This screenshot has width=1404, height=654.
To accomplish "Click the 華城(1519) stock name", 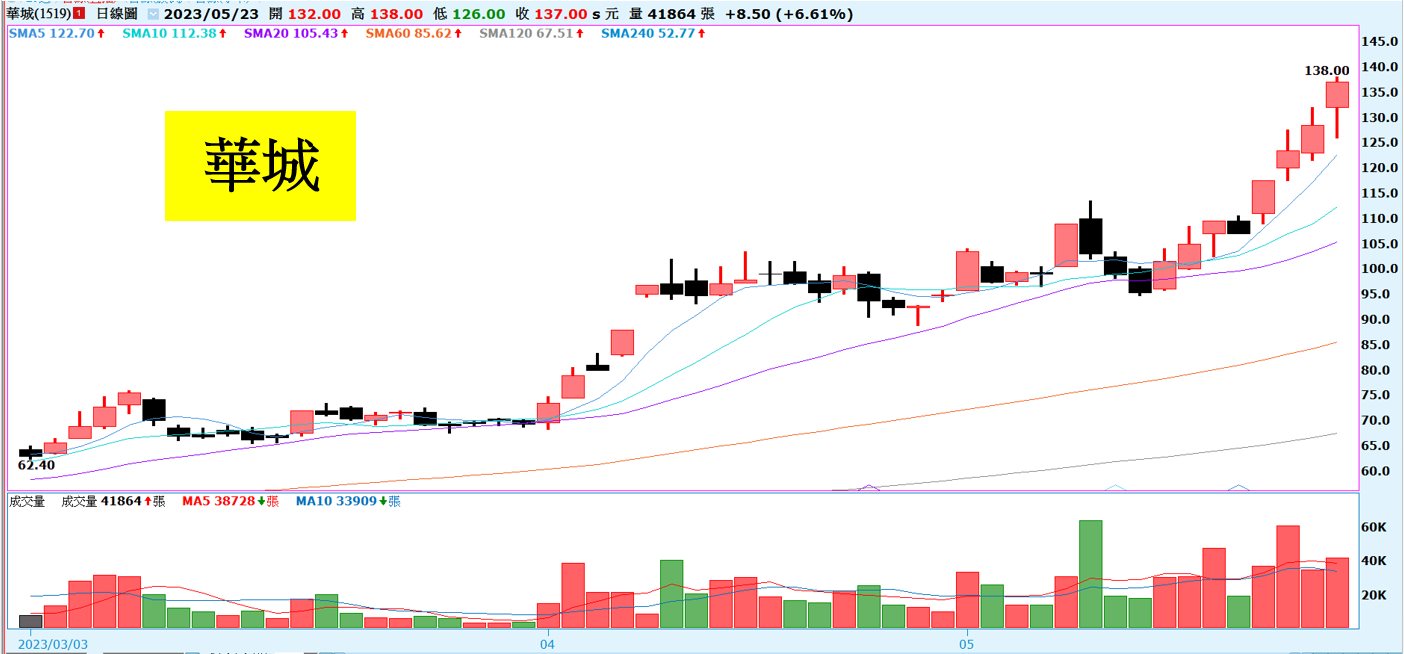I will 38,14.
